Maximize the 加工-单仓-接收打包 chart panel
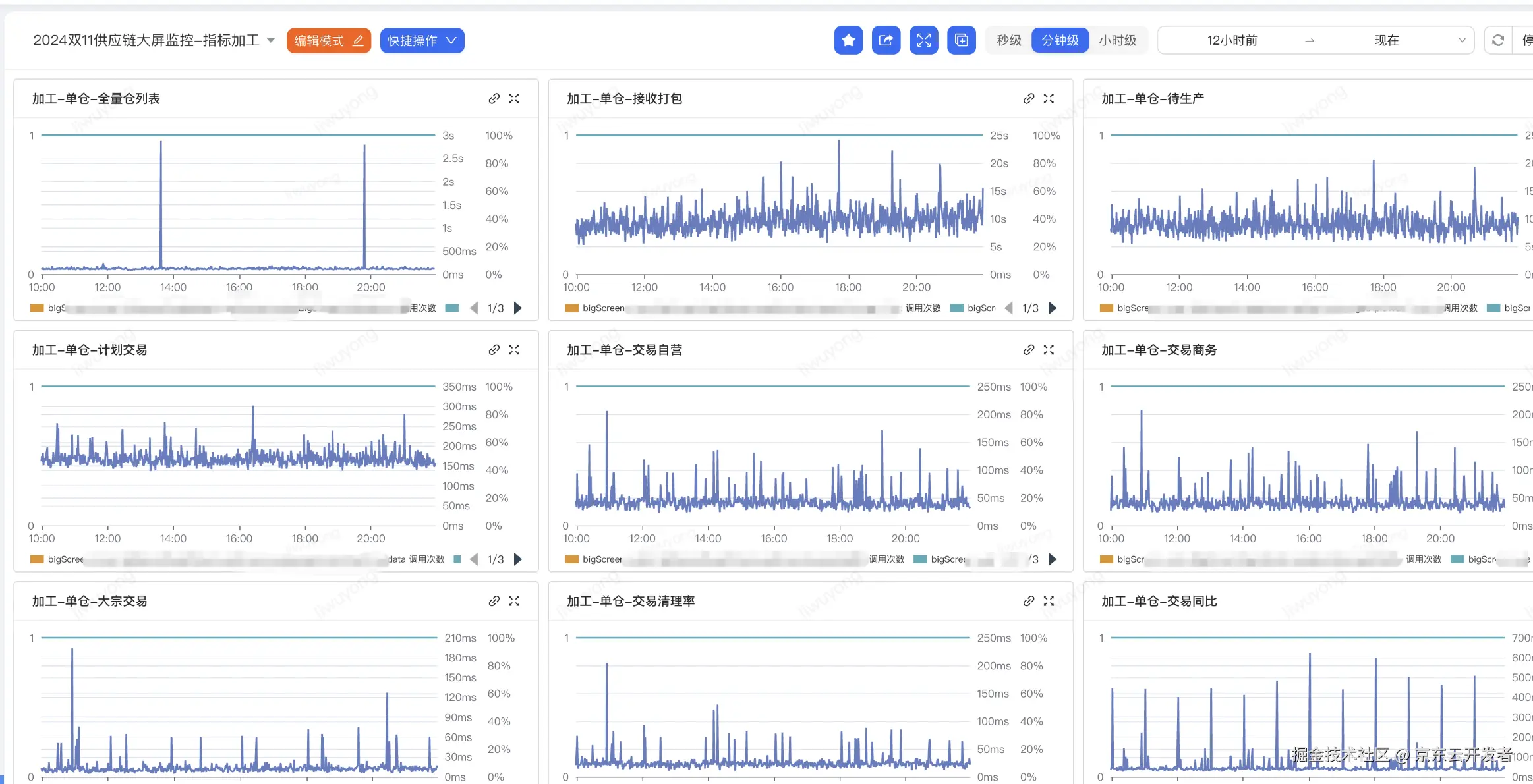 [1049, 98]
